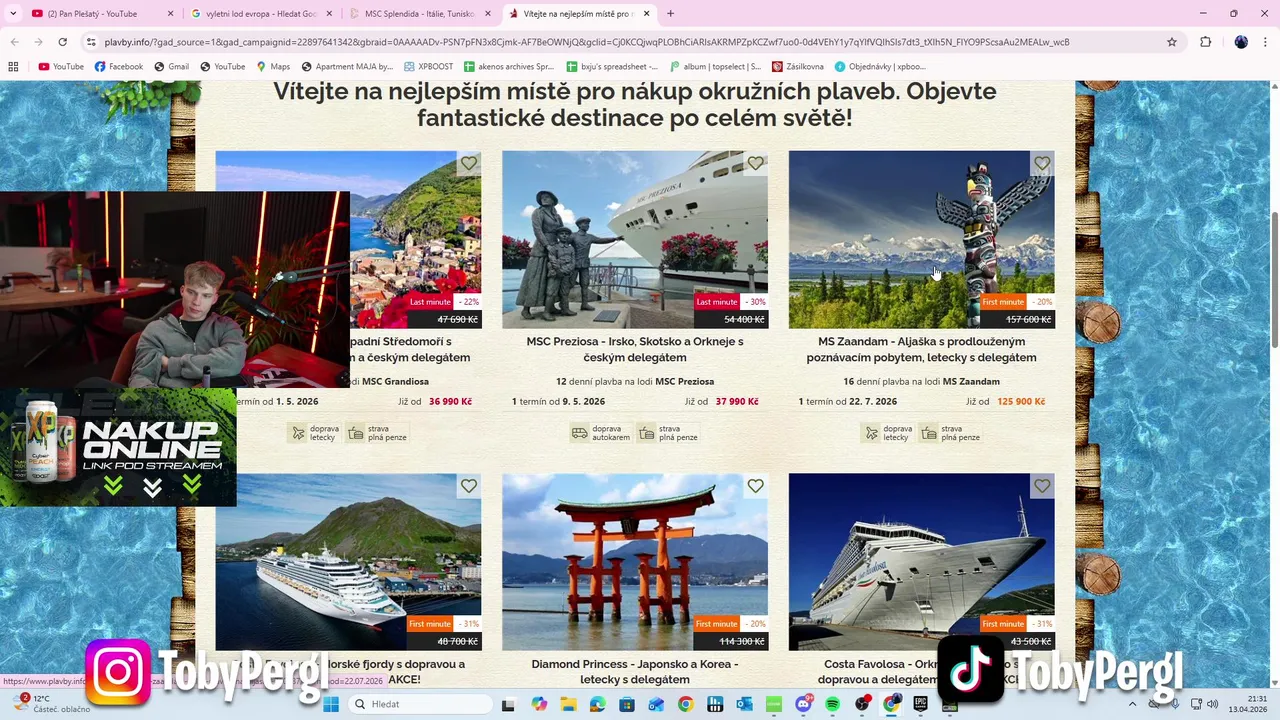
Task: Switch to vyletni lod evropa Google tab
Action: coord(260,14)
